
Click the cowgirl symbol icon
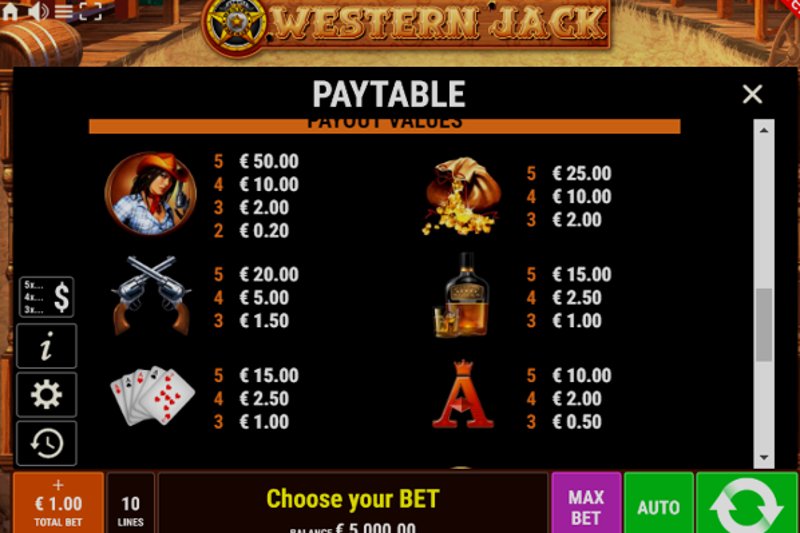[151, 194]
